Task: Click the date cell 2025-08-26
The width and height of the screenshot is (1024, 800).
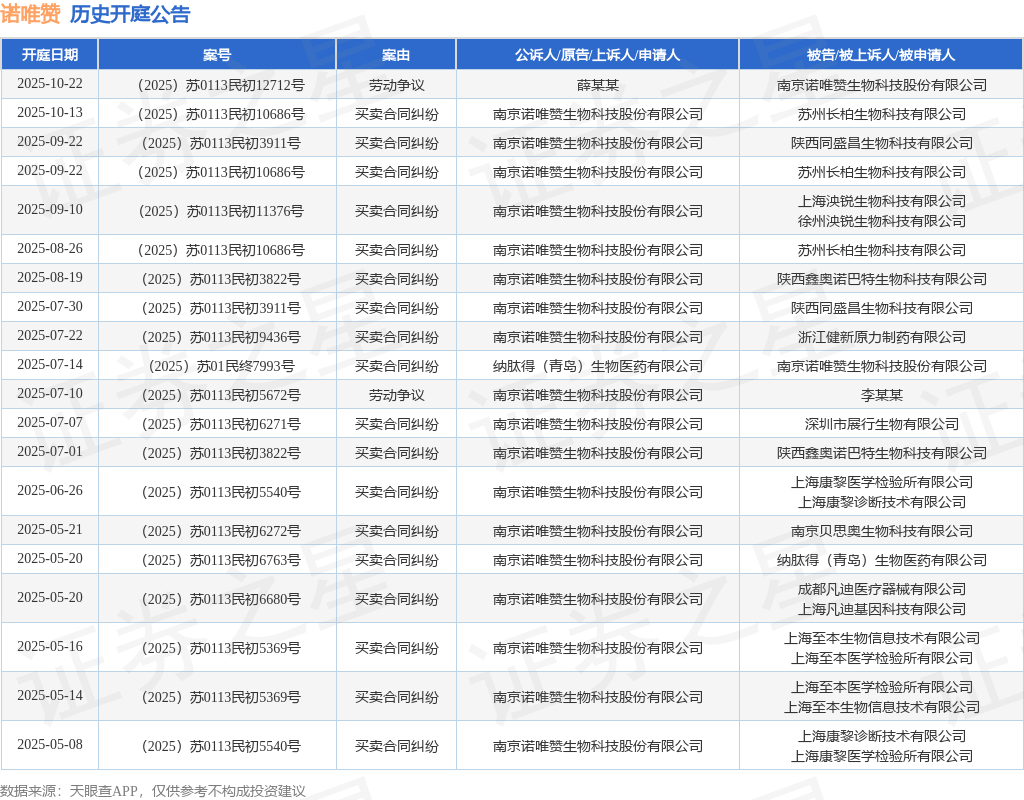Action: point(50,248)
